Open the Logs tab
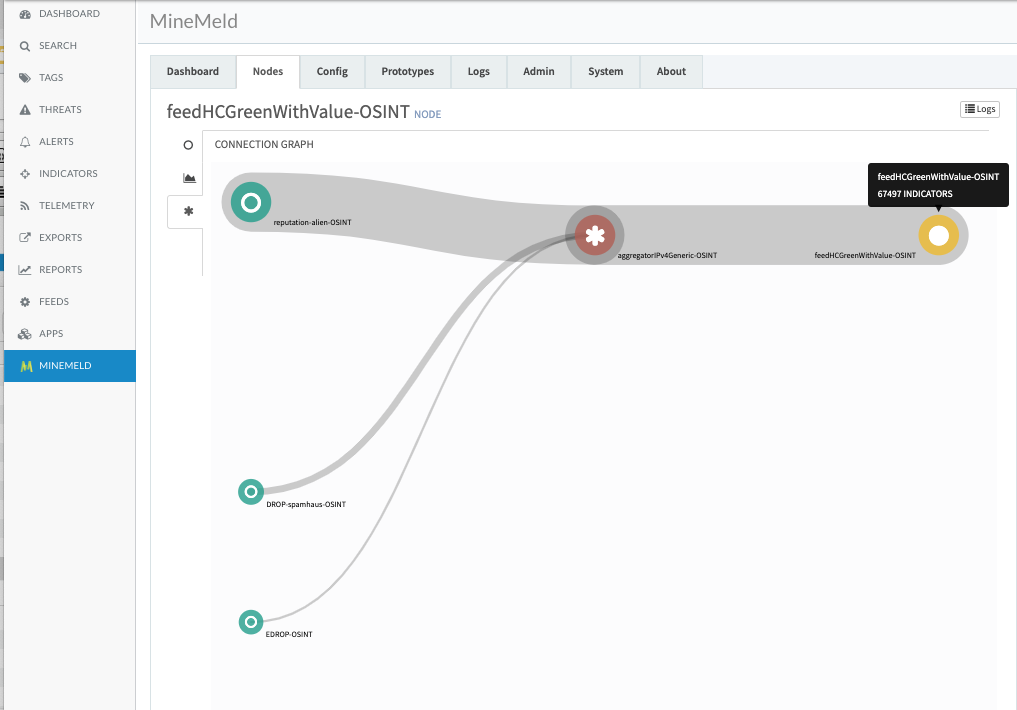1017x710 pixels. coord(479,71)
